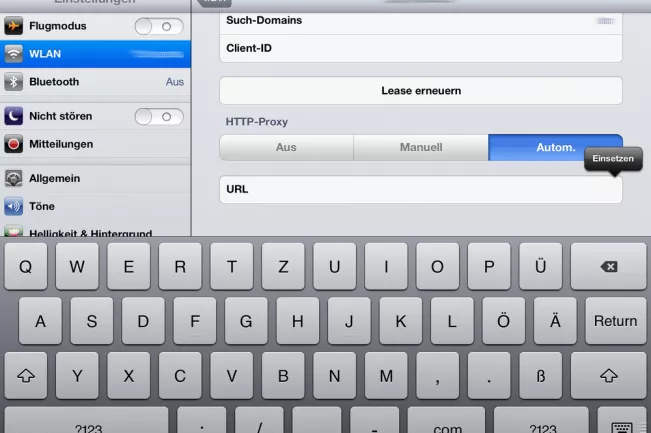Viewport: 651px width, 433px height.
Task: Tap the D key
Action: click(143, 321)
